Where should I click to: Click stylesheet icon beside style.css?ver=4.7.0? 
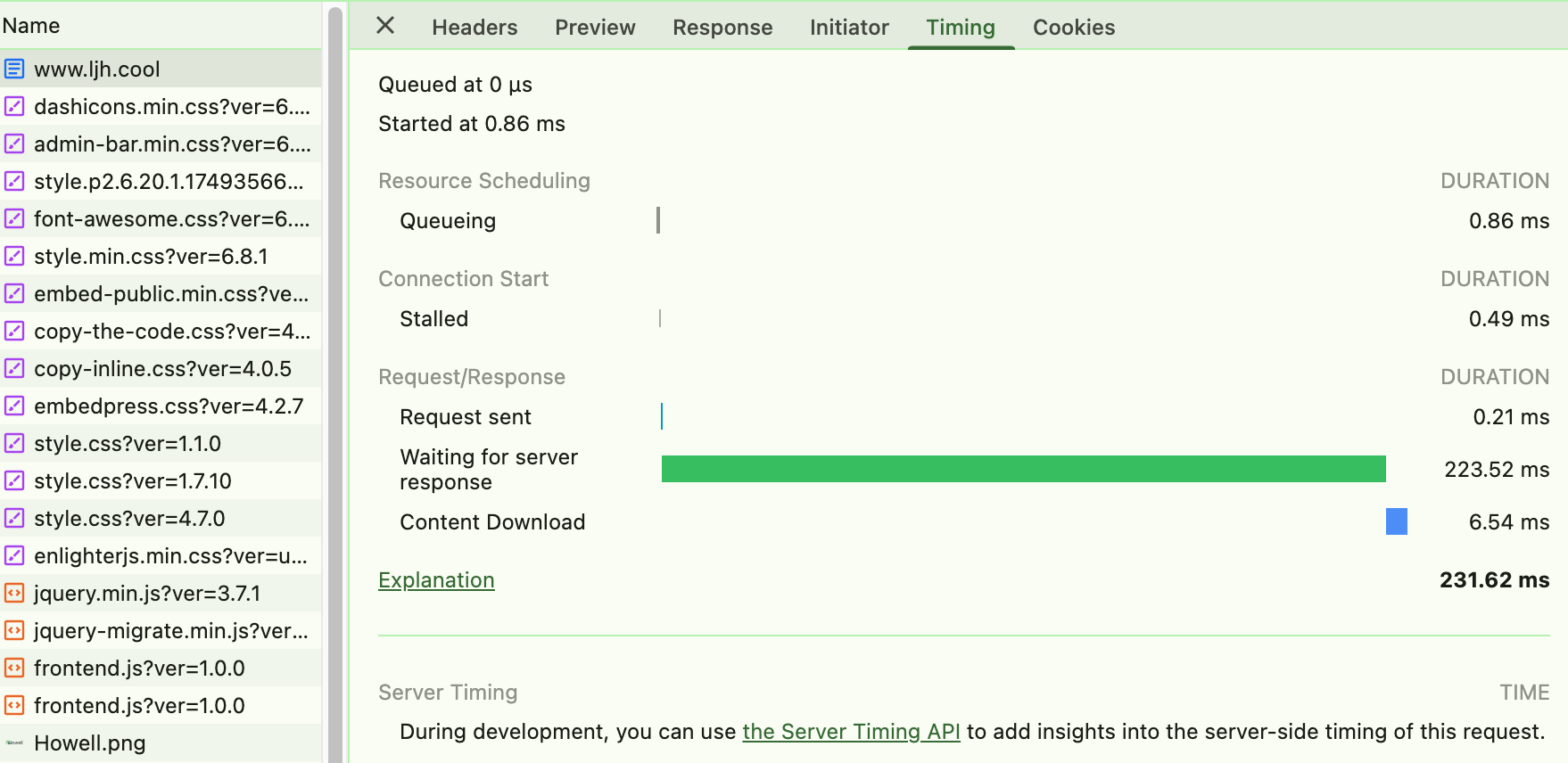pos(14,518)
